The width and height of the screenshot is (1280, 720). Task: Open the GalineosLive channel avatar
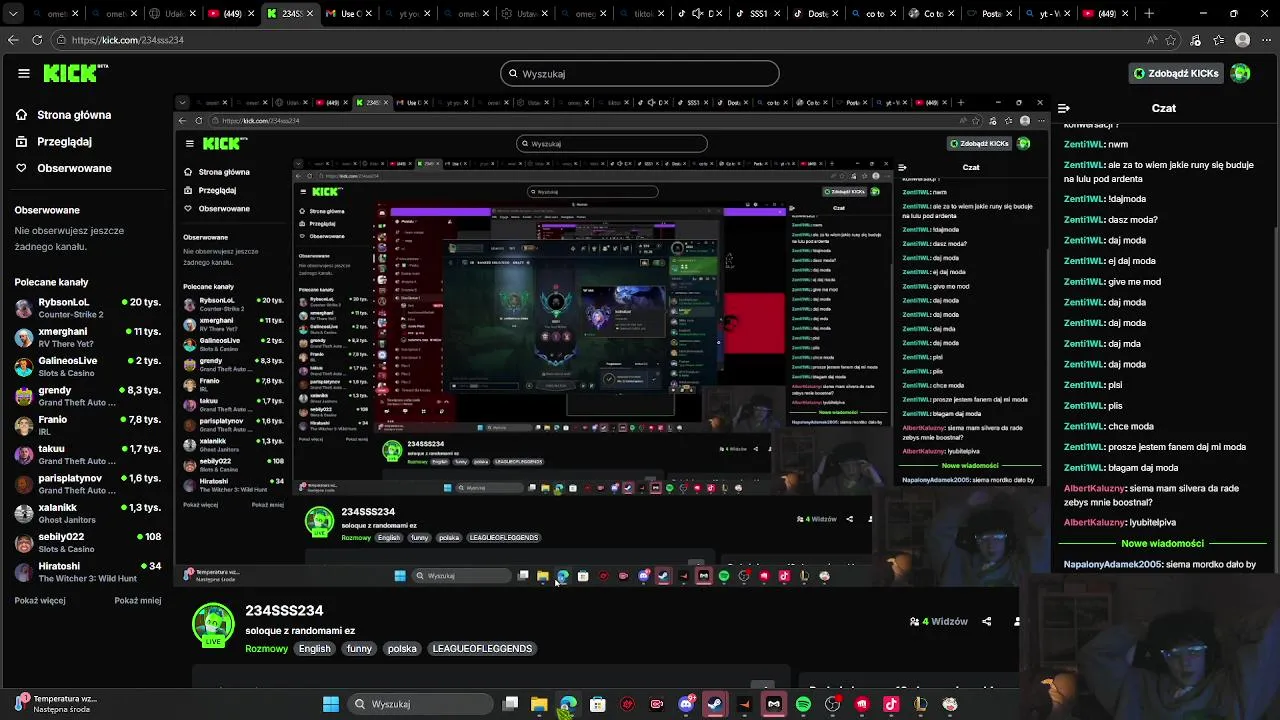tap(24, 367)
